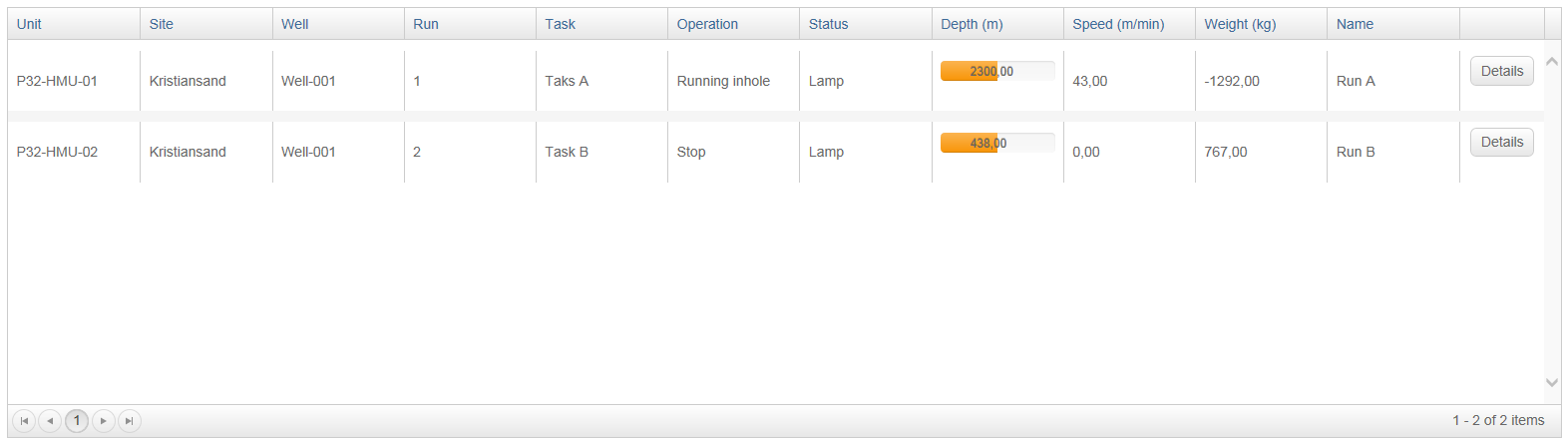
Task: Select the P32-HMU-02 row unit cell
Action: [57, 152]
